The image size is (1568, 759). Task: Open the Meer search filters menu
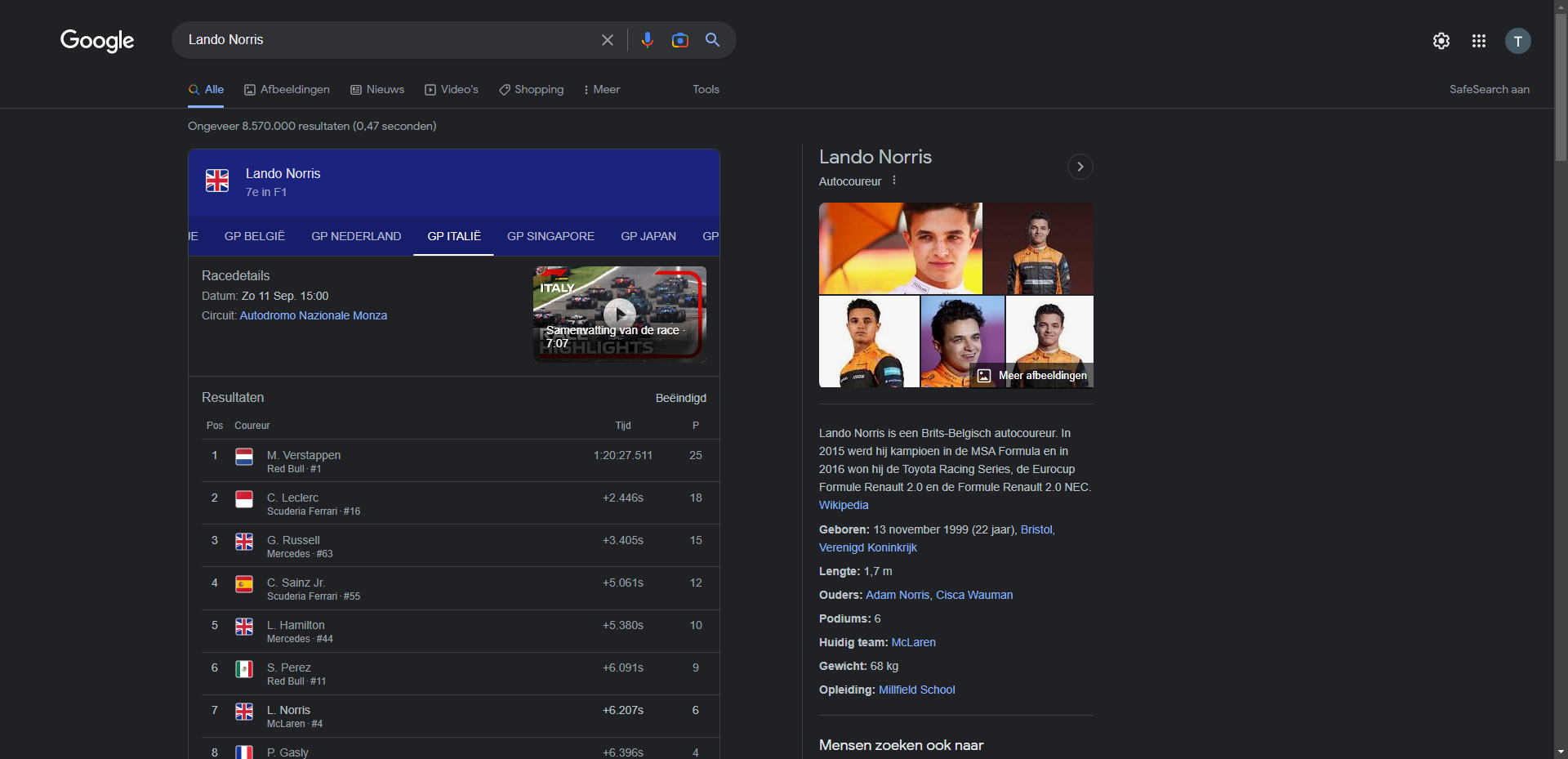(601, 90)
